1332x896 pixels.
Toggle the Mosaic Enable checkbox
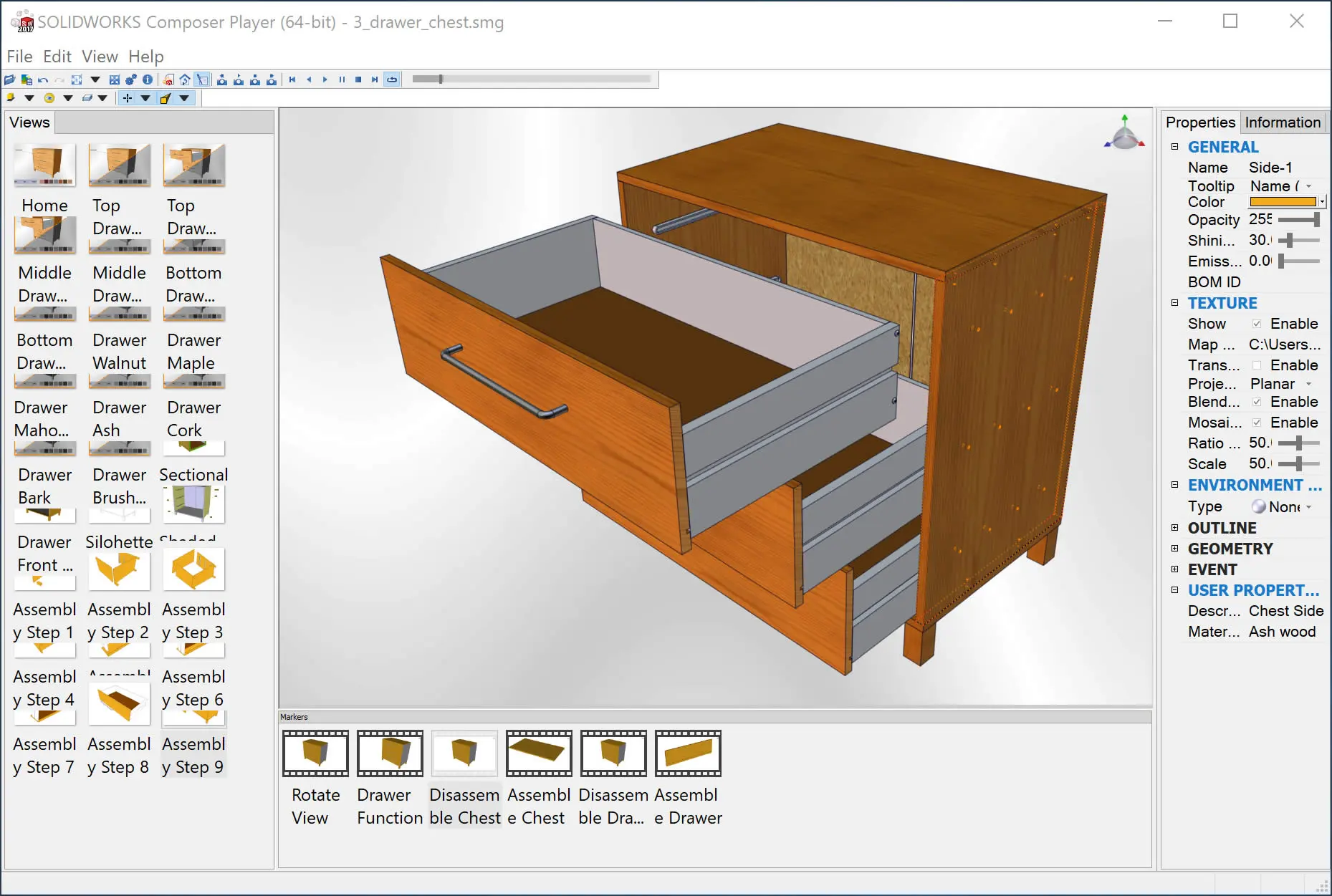[x=1257, y=423]
